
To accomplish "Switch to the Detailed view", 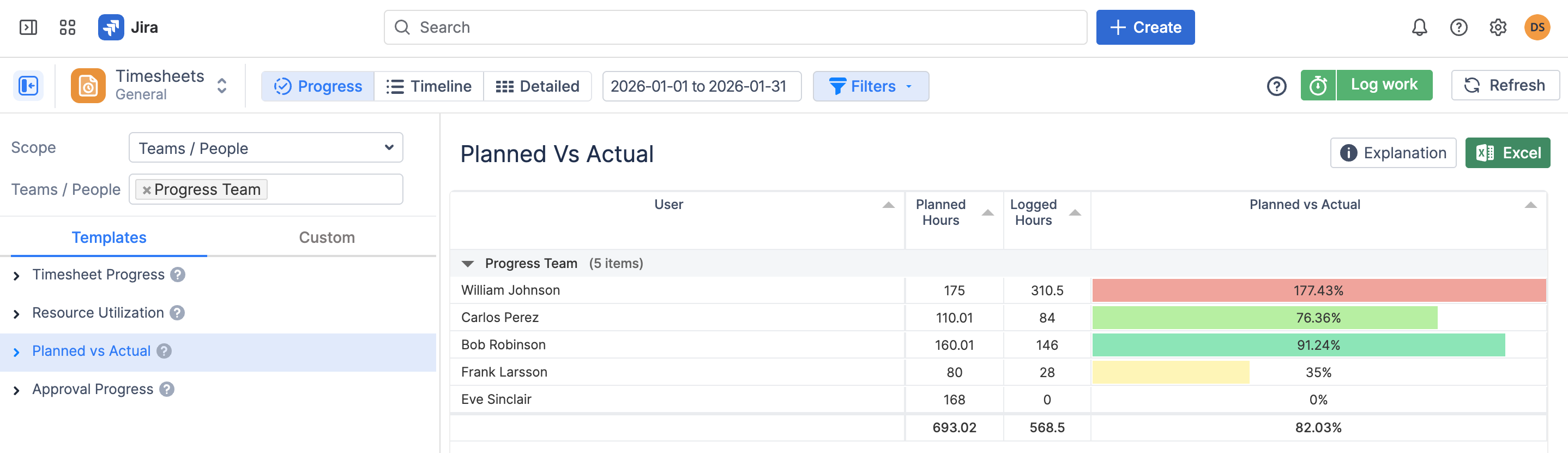I will click(x=538, y=86).
